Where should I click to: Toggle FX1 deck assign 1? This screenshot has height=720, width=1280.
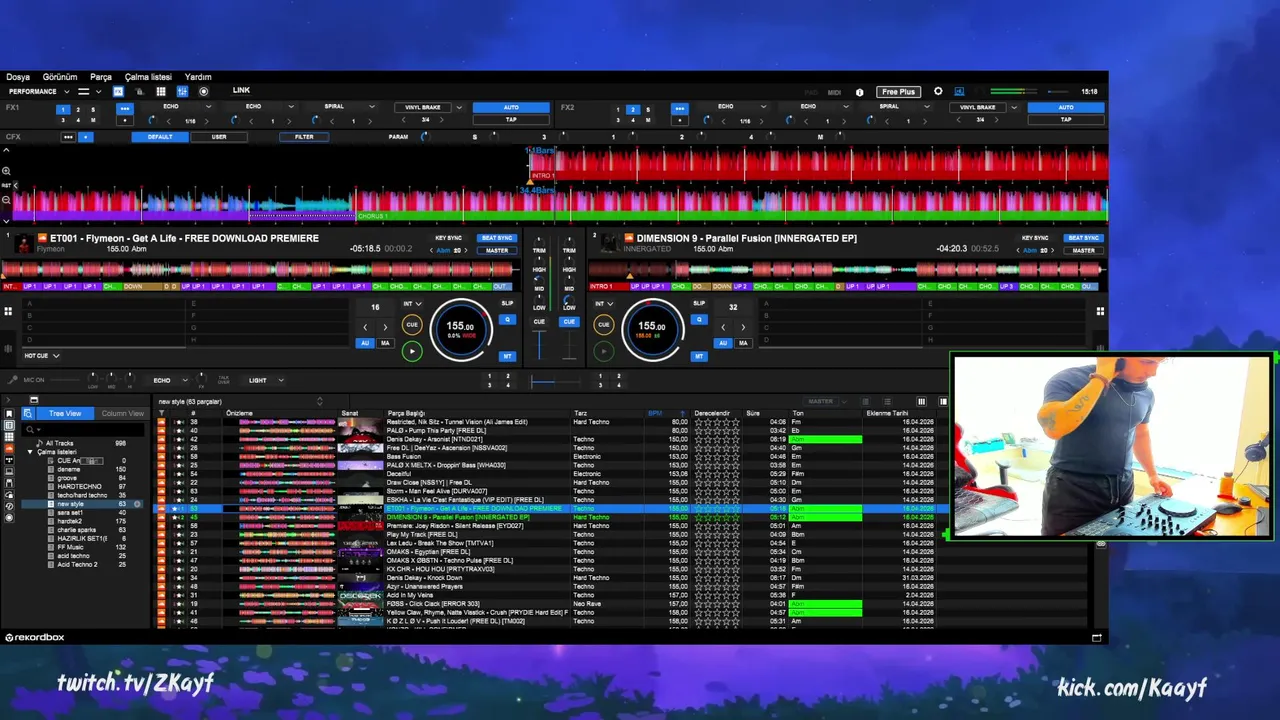tap(63, 110)
